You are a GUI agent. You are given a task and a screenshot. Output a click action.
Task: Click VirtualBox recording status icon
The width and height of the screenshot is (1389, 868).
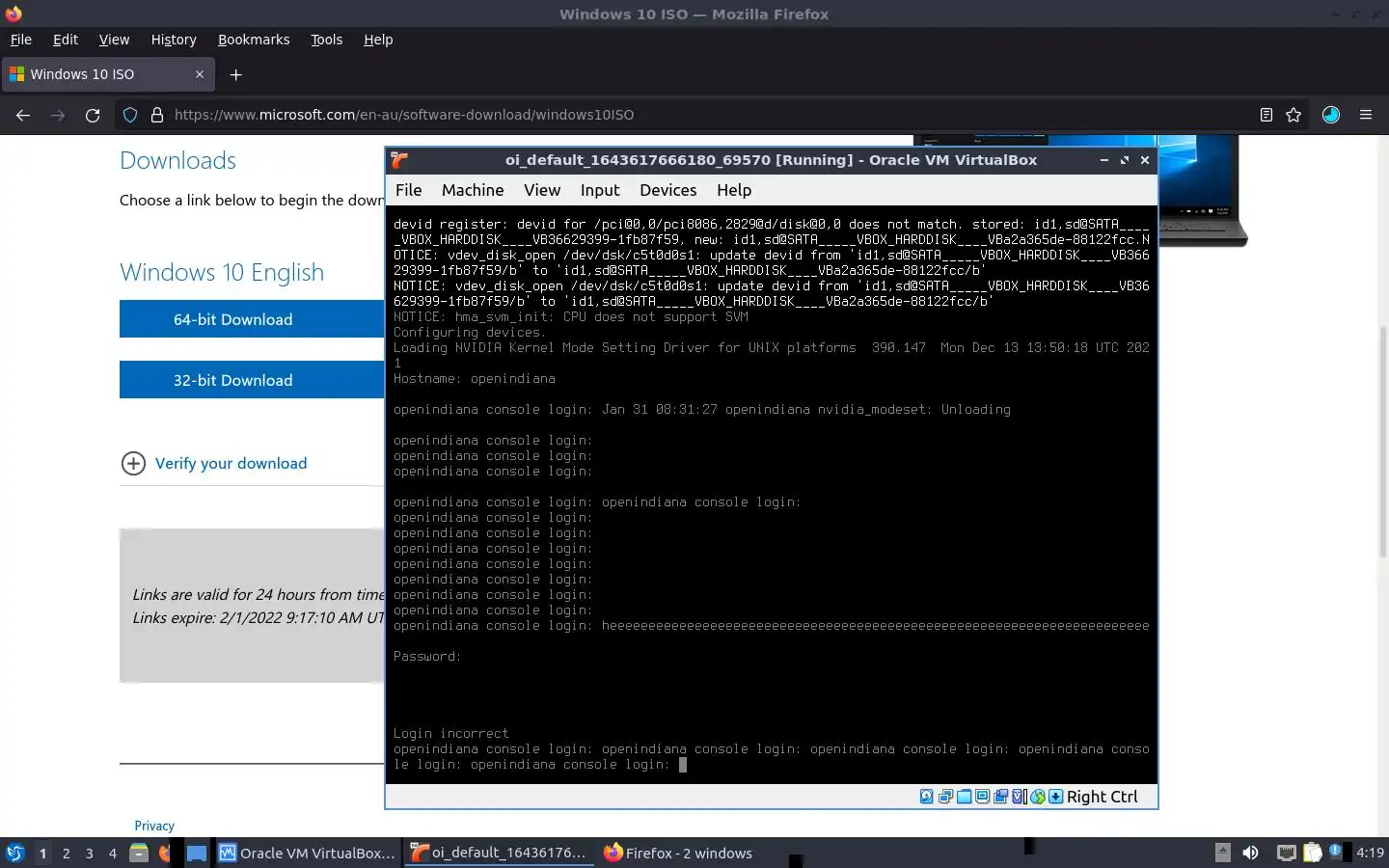click(1000, 797)
